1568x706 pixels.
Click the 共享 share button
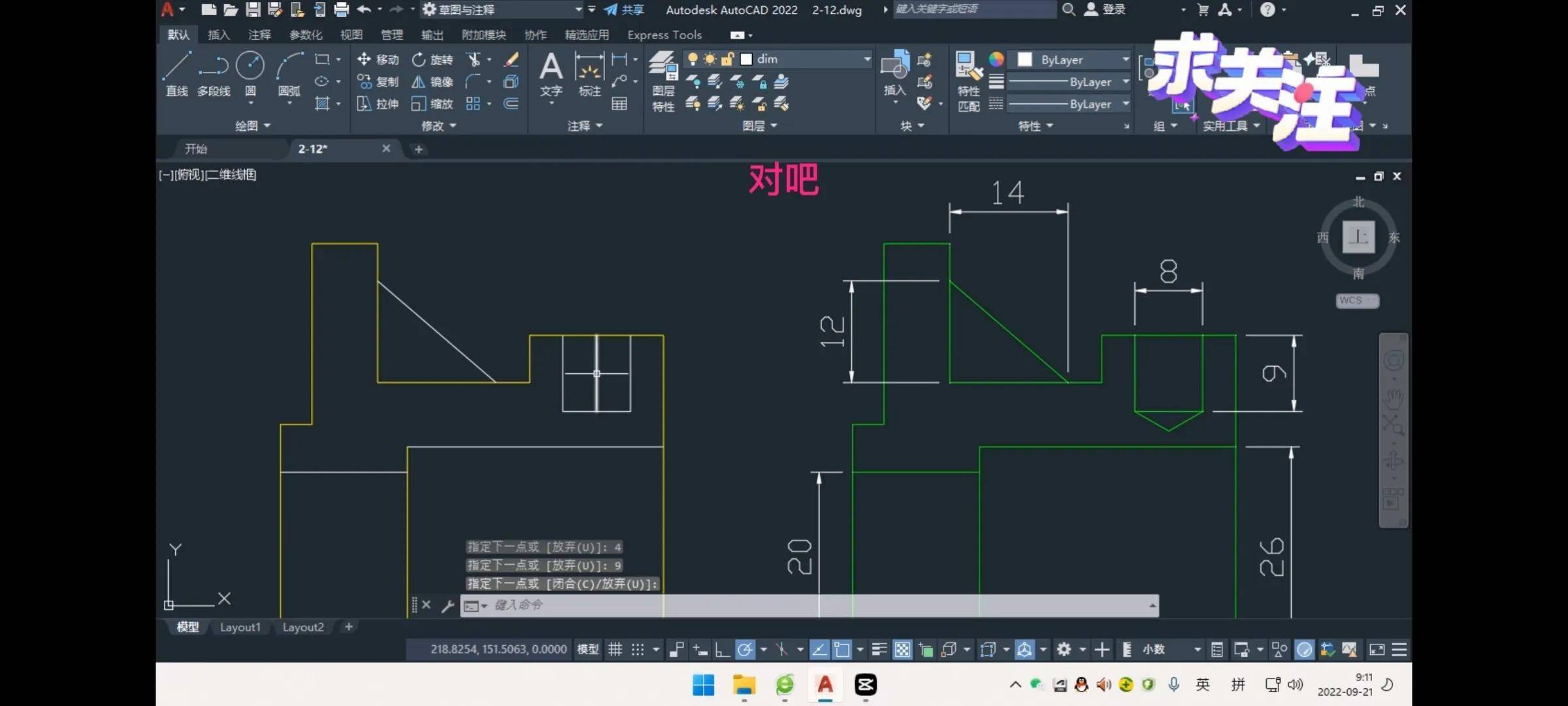(624, 9)
